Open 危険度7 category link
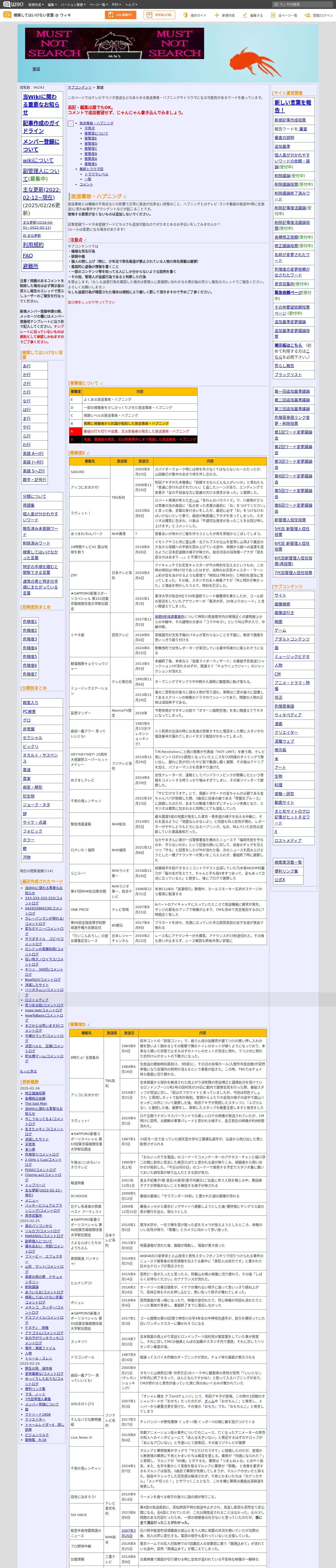Viewport: 336px width, 1568px height. coord(30,674)
